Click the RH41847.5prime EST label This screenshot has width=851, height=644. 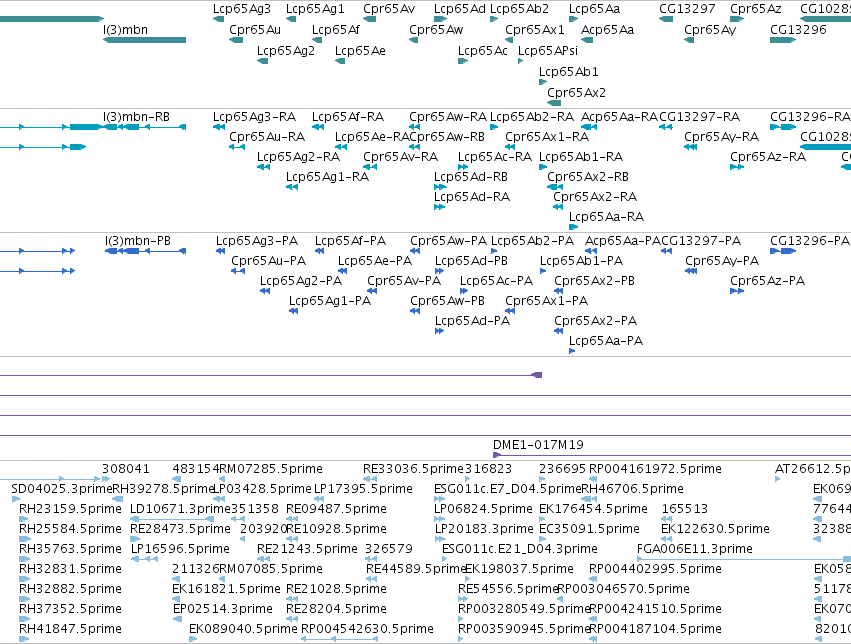pyautogui.click(x=70, y=629)
